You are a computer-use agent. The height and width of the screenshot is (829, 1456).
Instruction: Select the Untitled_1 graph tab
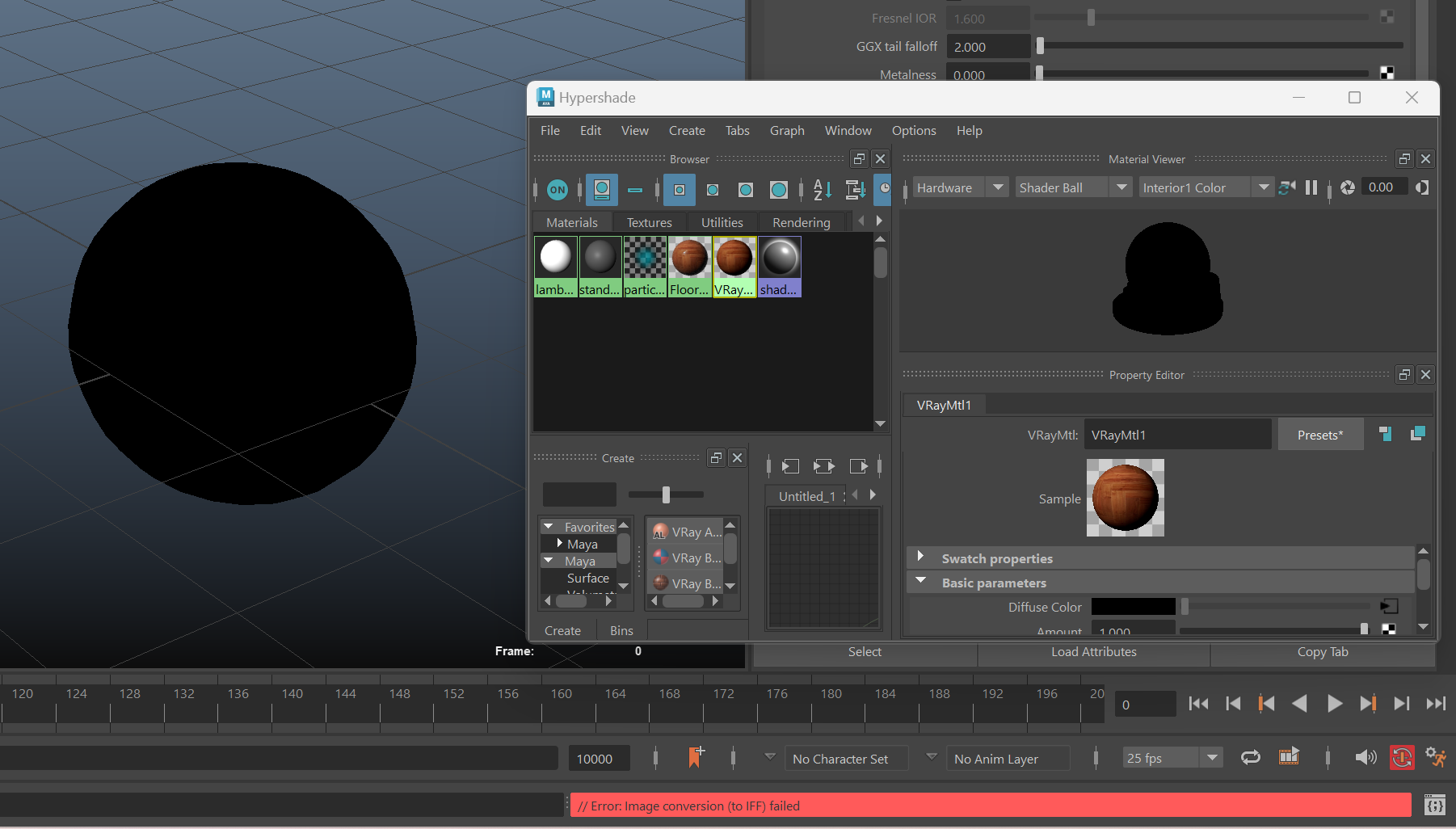coord(806,496)
